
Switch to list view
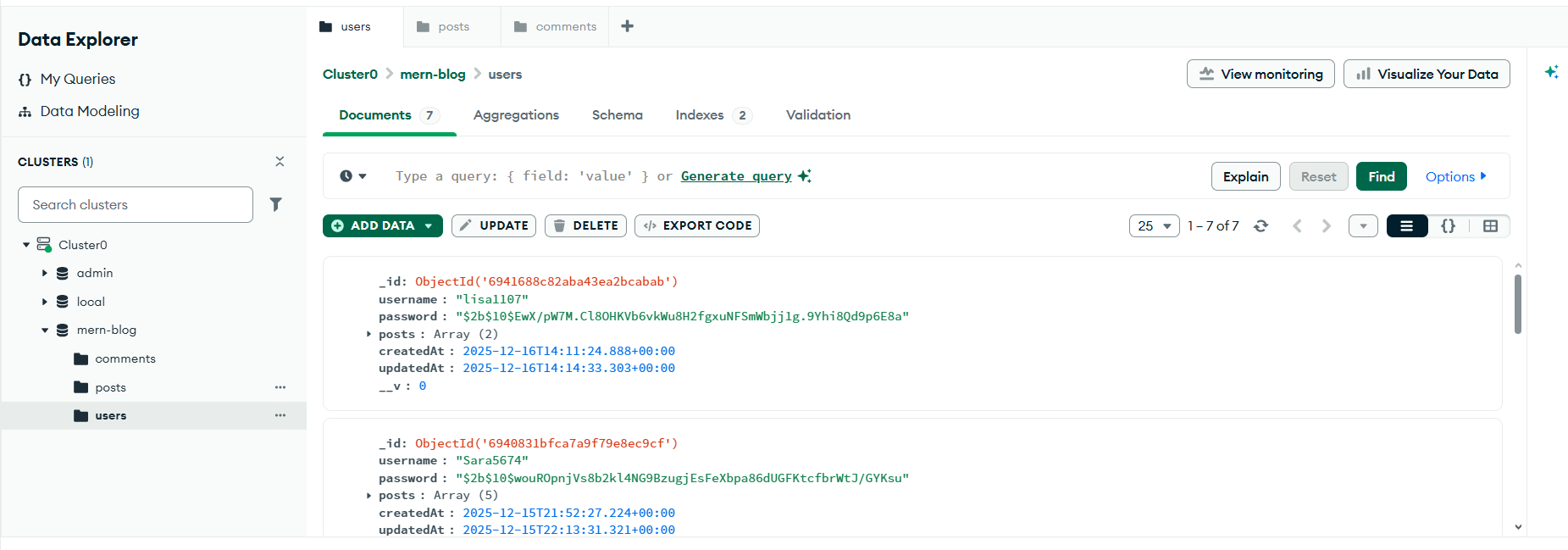point(1407,225)
